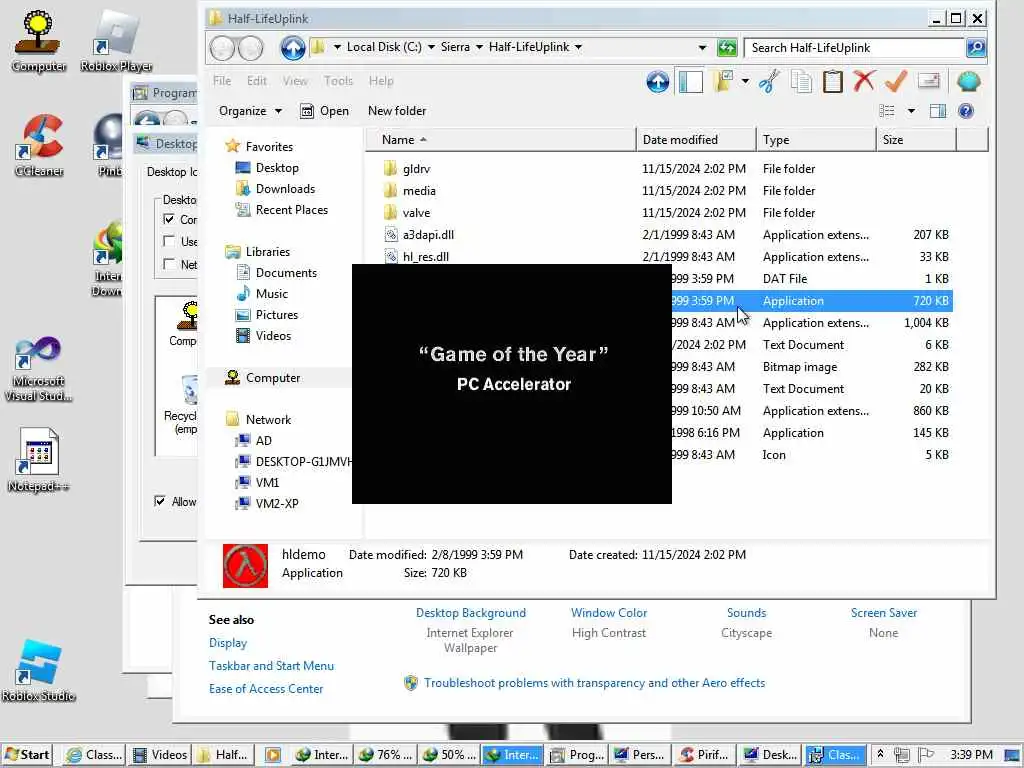Click the Start button
The width and height of the screenshot is (1024, 768).
click(x=27, y=754)
